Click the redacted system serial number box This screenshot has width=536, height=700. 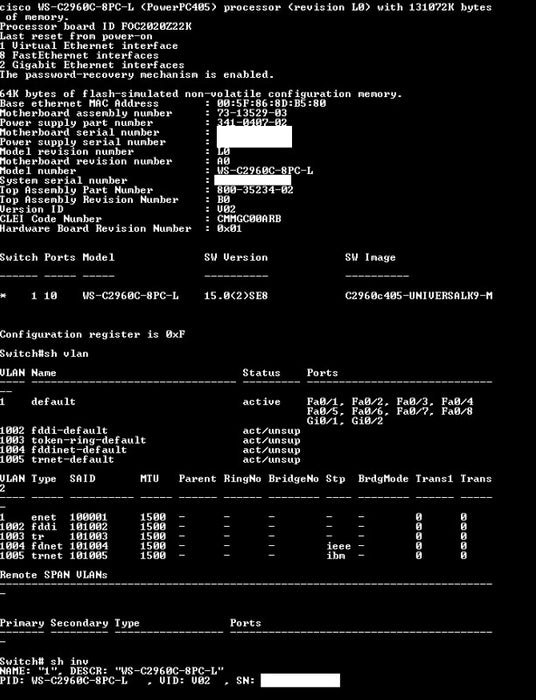click(253, 180)
